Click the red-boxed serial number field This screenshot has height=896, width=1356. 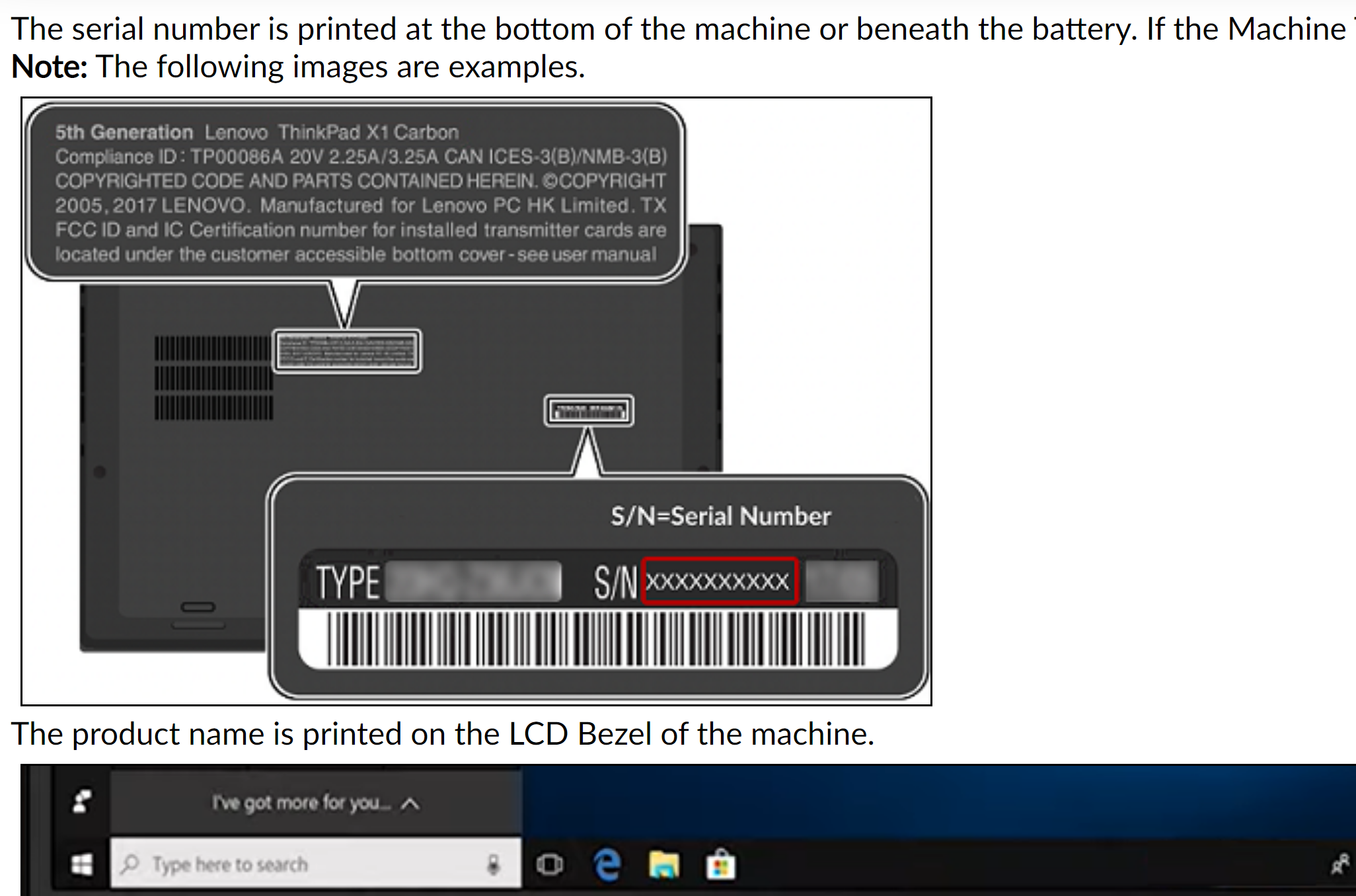click(x=719, y=581)
